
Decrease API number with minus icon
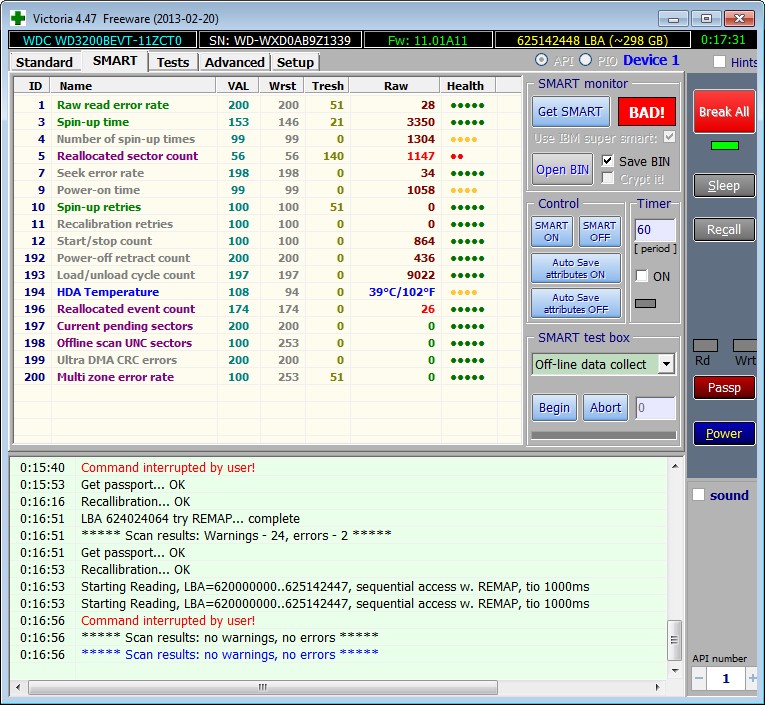click(699, 678)
